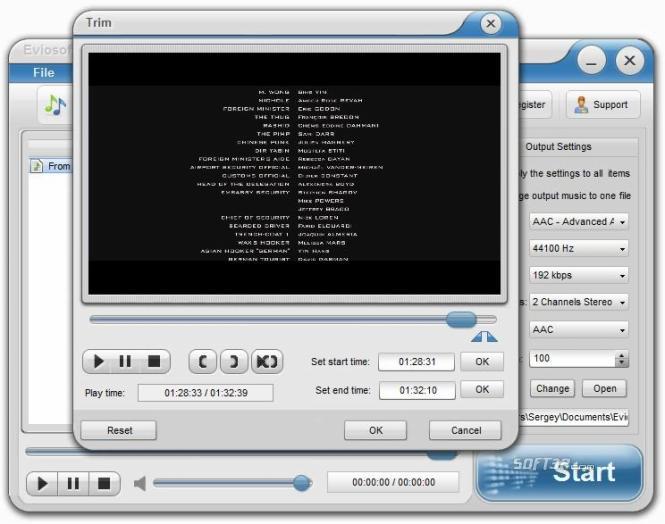Viewport: 665px width, 524px height.
Task: Open the File menu in the main window
Action: tap(44, 72)
